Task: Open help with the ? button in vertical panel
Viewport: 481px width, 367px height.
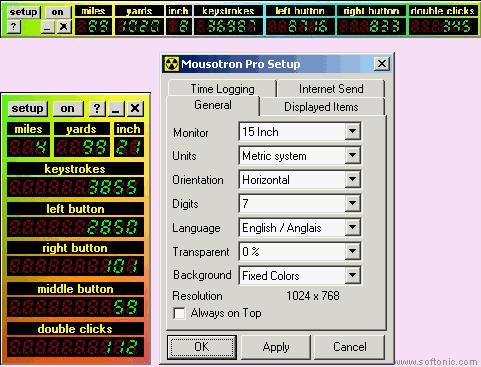Action: (97, 108)
